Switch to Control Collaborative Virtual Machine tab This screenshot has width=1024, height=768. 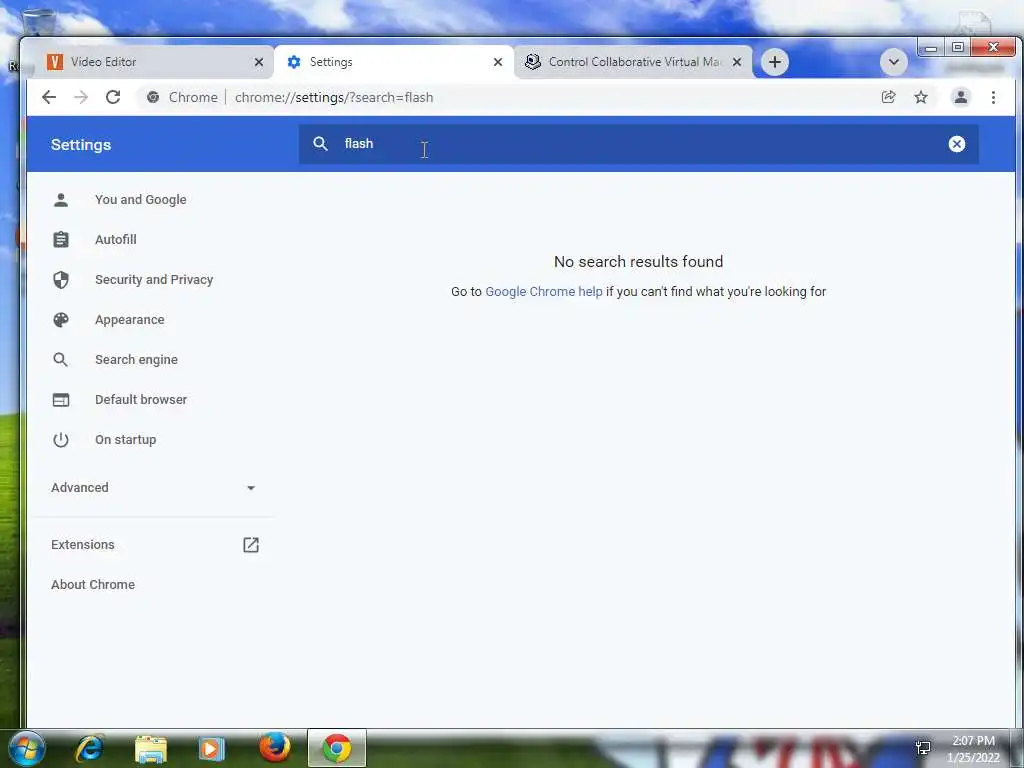coord(633,62)
